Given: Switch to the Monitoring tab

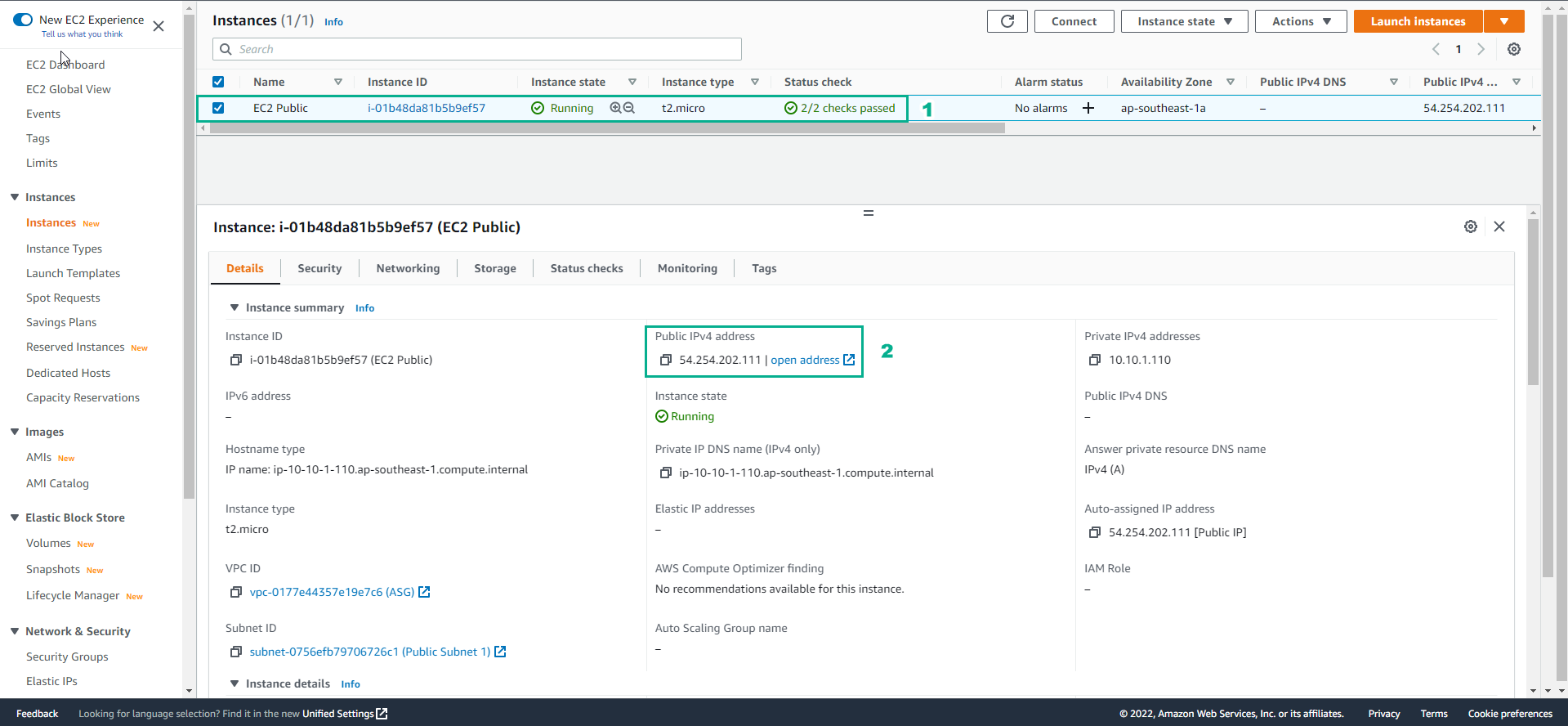Looking at the screenshot, I should 687,268.
